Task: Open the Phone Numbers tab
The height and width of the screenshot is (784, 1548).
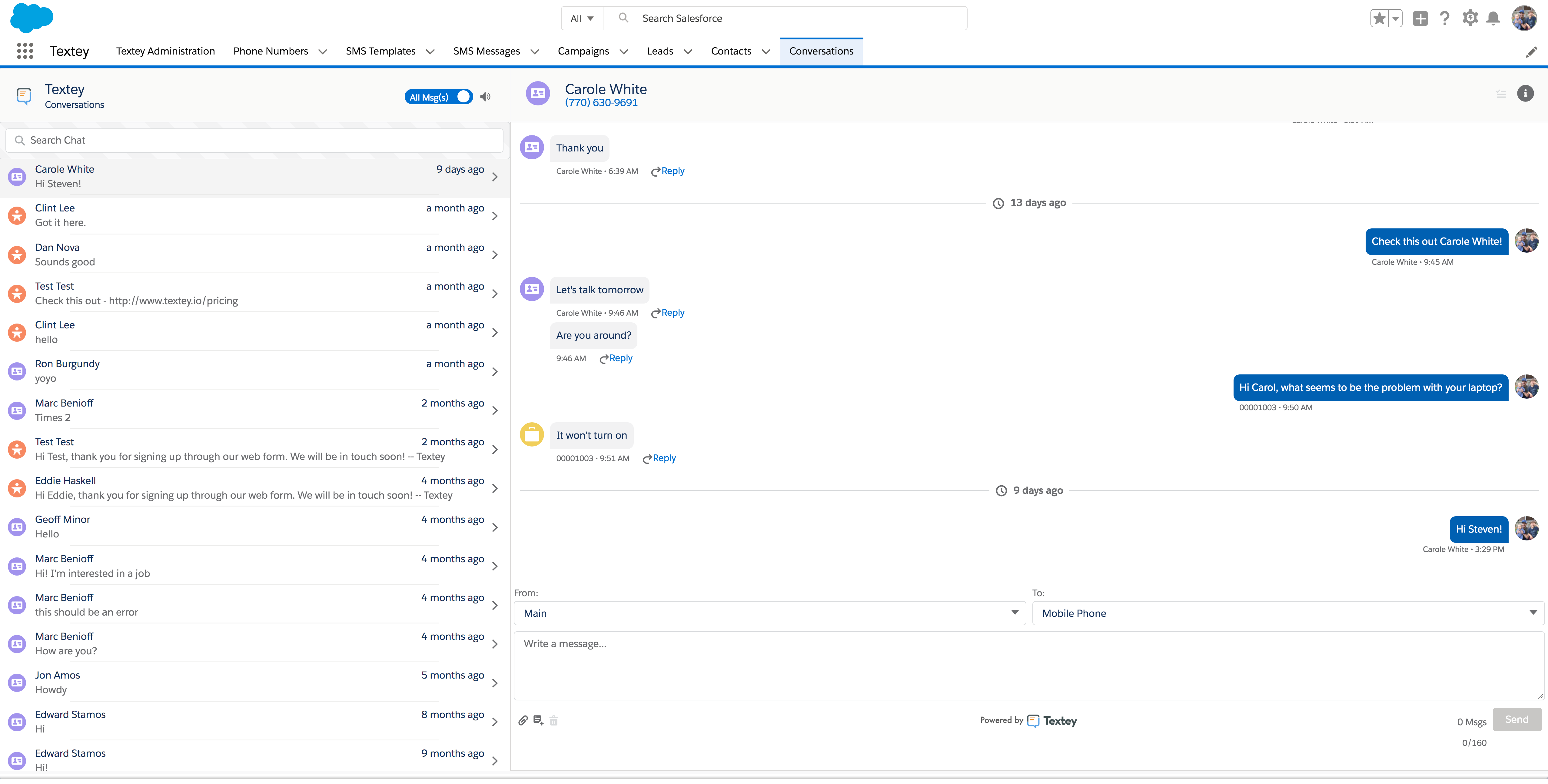Action: click(x=271, y=51)
